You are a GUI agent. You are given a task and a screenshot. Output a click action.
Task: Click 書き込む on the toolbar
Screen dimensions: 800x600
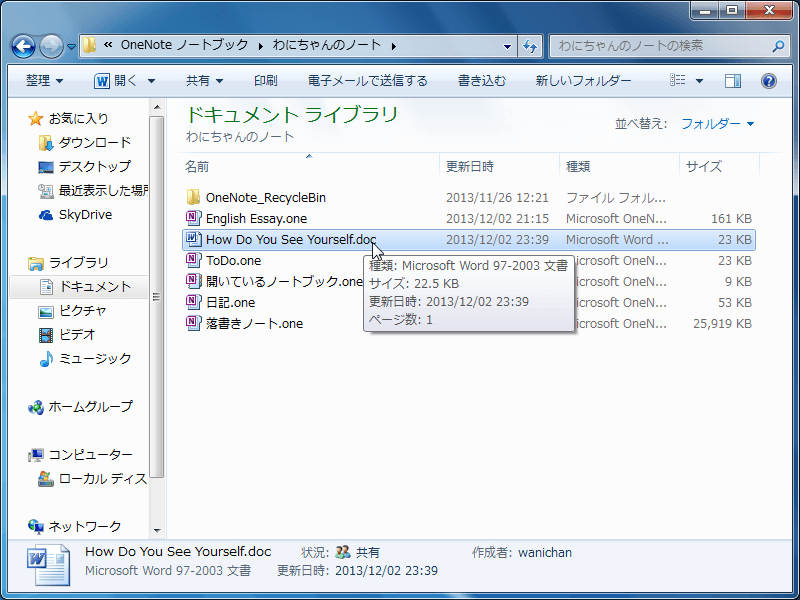click(482, 81)
